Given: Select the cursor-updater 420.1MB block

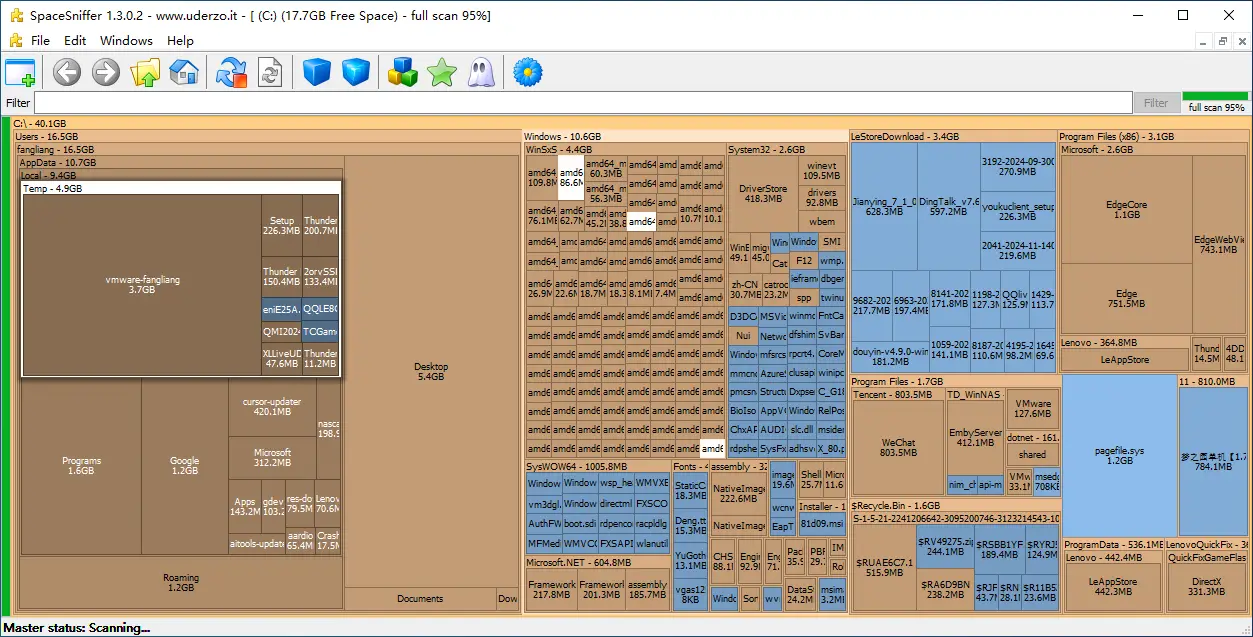Looking at the screenshot, I should (x=272, y=407).
